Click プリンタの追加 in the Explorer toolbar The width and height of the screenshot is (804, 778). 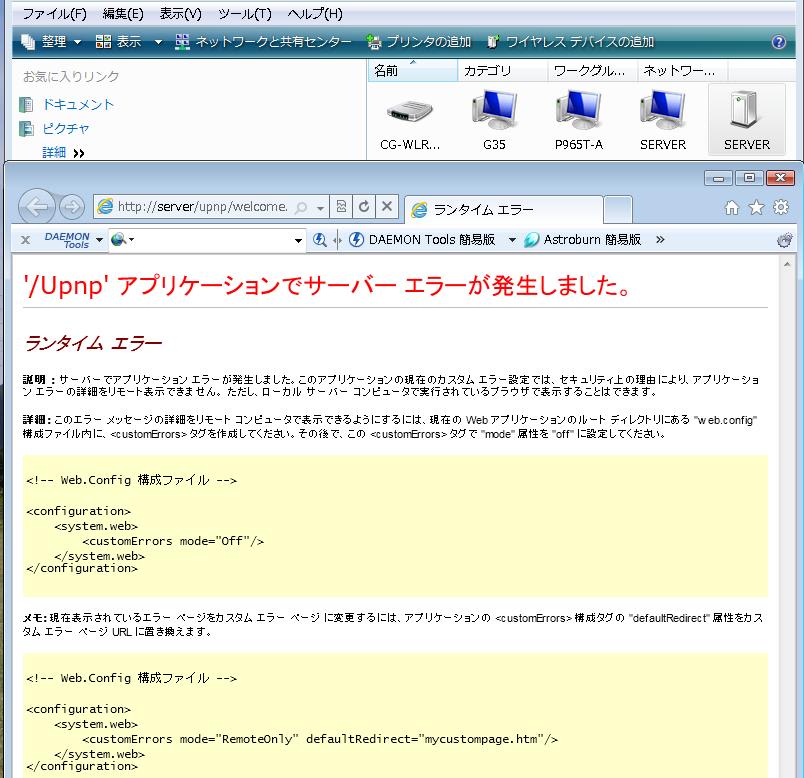(x=419, y=42)
